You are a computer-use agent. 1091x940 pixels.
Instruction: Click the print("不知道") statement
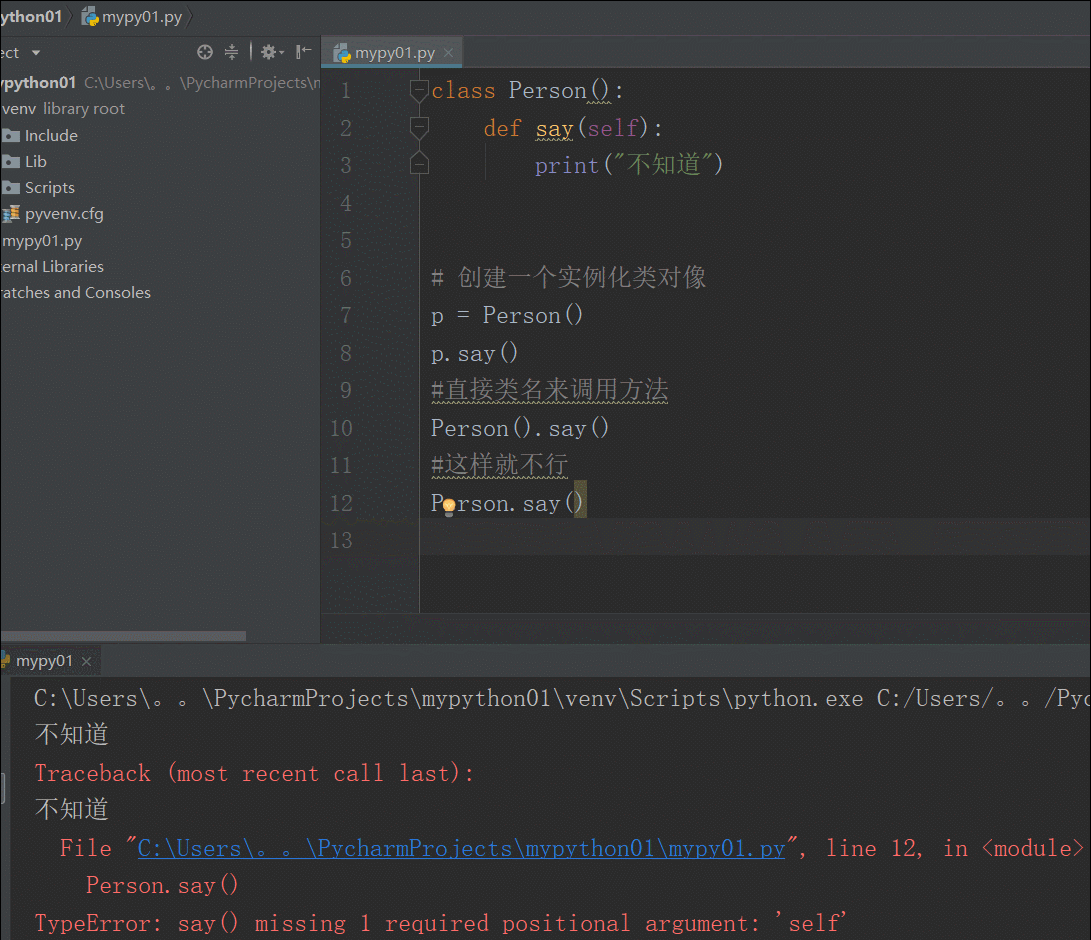tap(629, 166)
